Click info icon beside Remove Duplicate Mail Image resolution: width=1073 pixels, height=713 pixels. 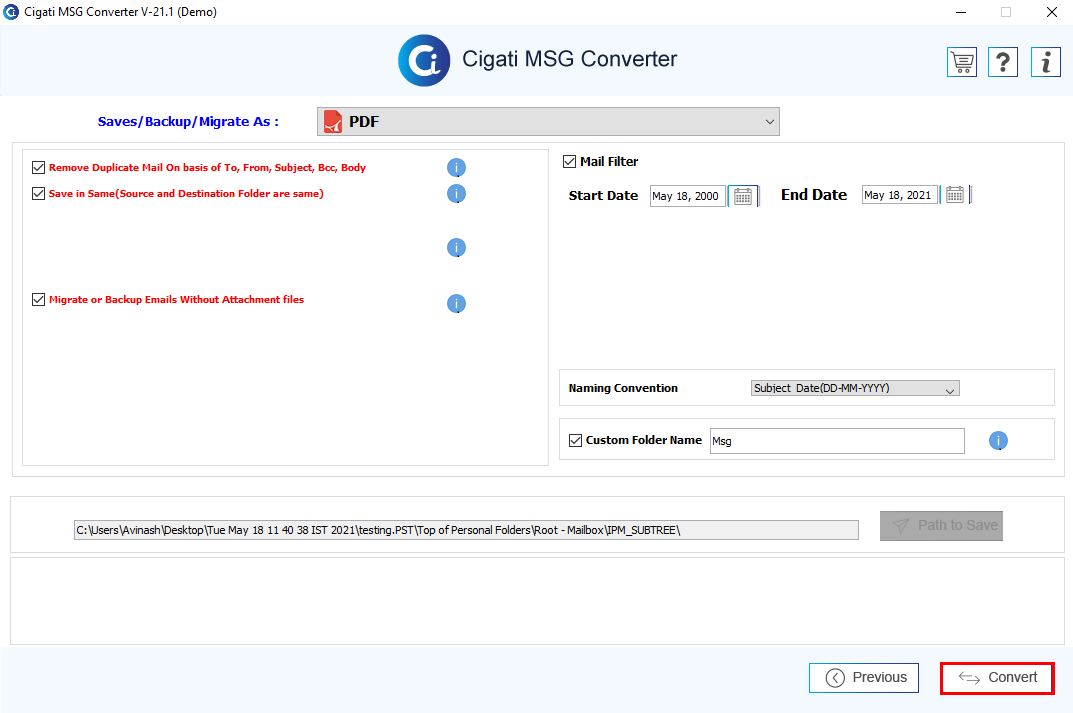click(x=456, y=168)
